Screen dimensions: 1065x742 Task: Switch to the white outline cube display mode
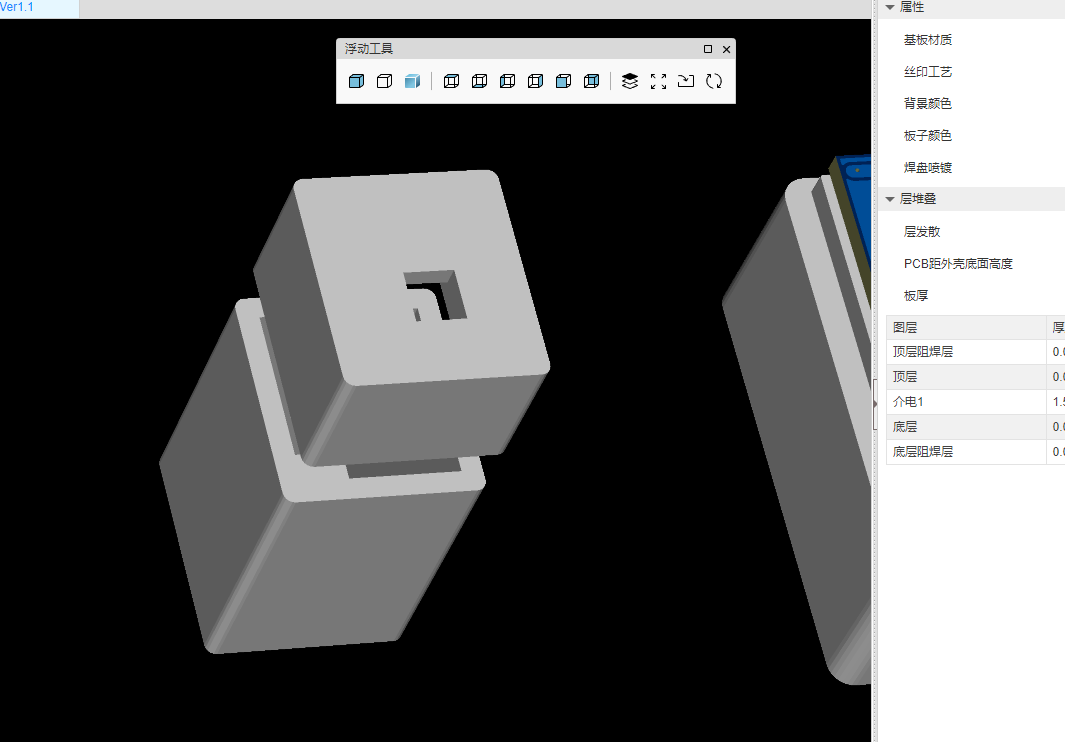click(384, 82)
